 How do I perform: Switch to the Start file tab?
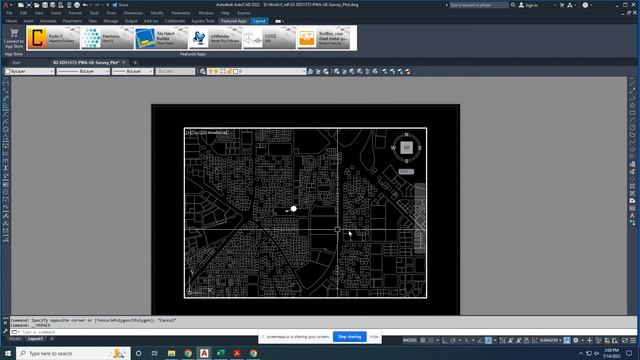[x=16, y=62]
